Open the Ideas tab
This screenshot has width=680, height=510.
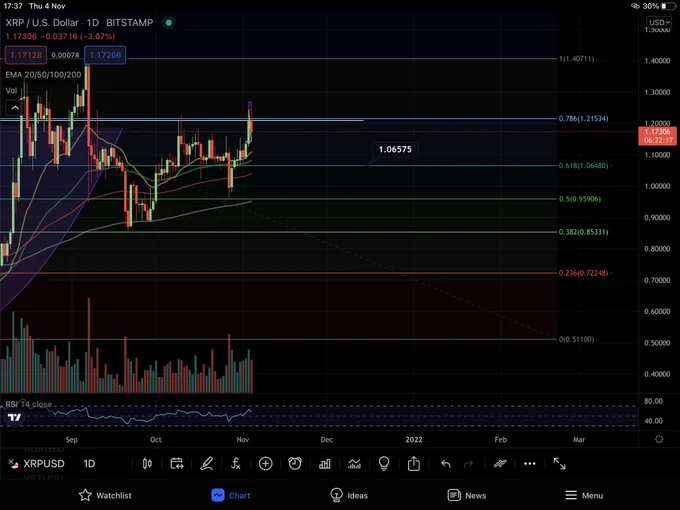pos(349,495)
